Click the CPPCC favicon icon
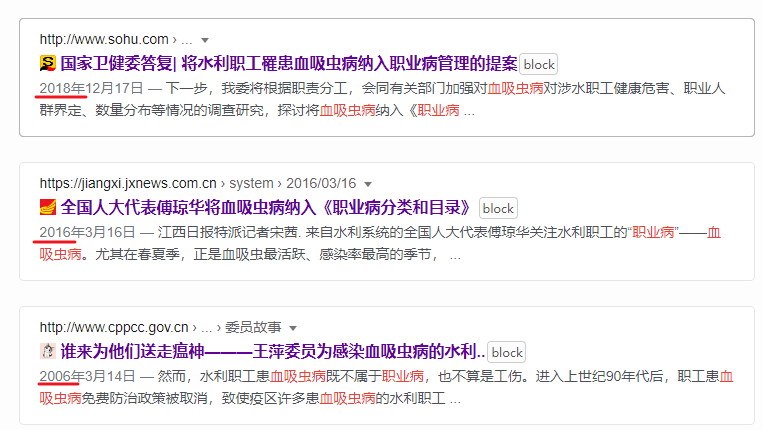Image resolution: width=763 pixels, height=430 pixels. click(x=48, y=351)
